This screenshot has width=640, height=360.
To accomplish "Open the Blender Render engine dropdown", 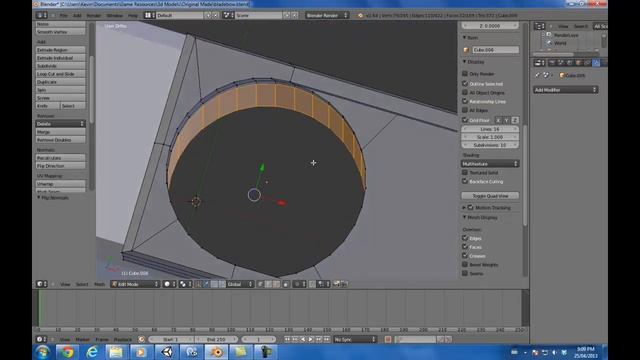I will click(327, 15).
